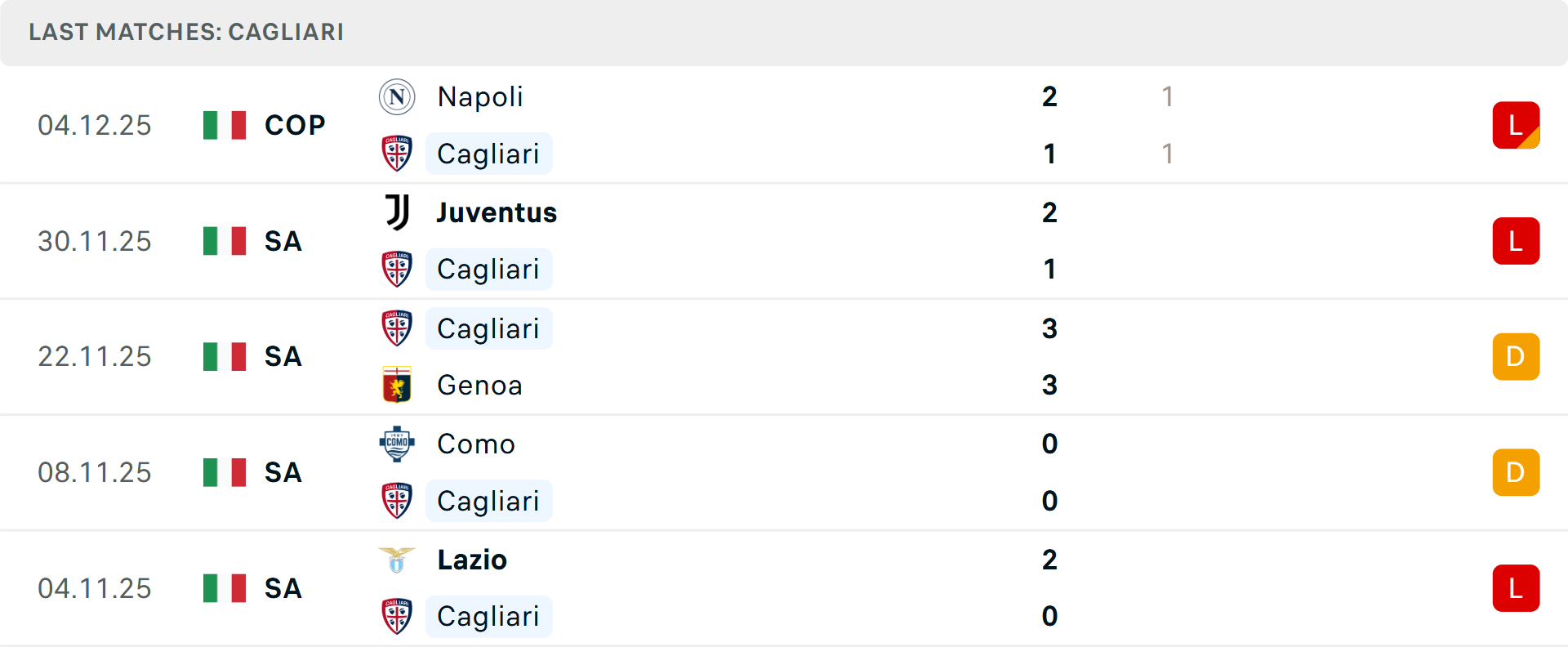Click the Genoa team name
This screenshot has height=647, width=1568.
[x=479, y=385]
